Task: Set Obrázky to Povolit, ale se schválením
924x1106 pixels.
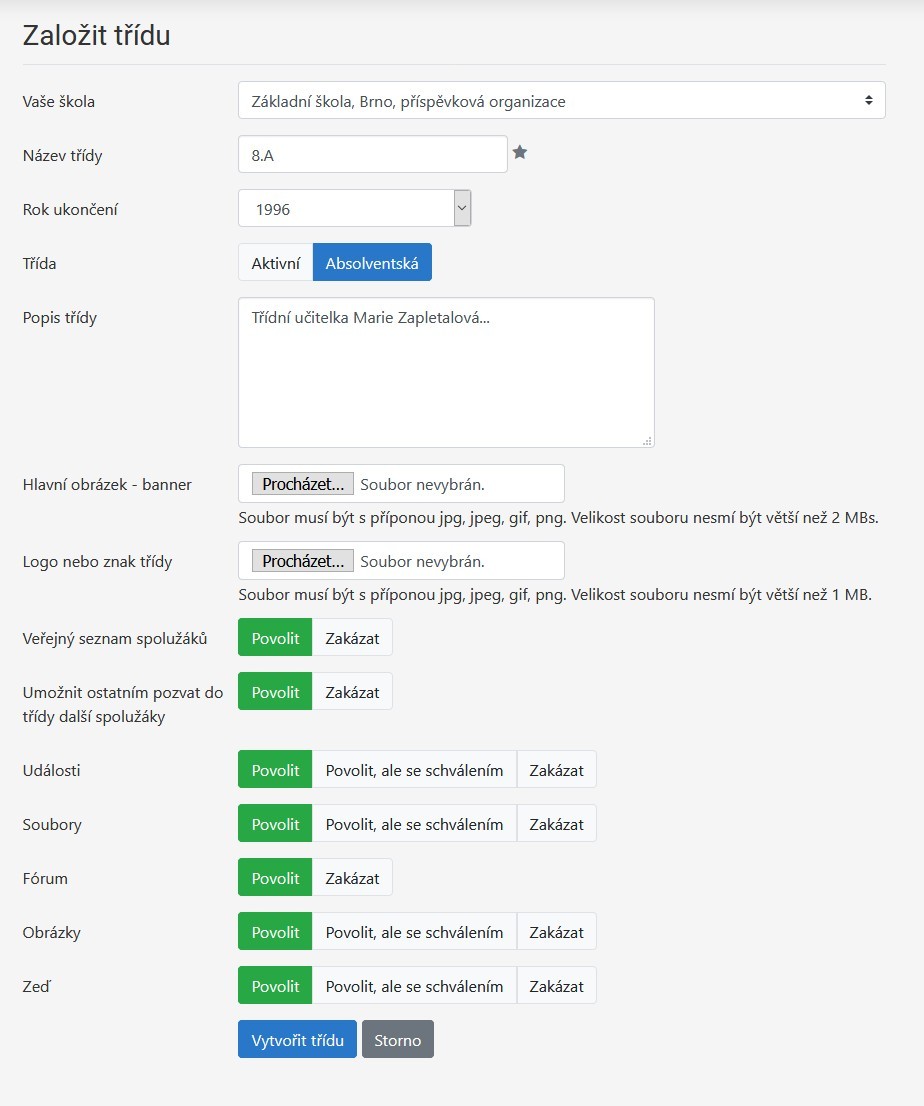Action: [414, 932]
